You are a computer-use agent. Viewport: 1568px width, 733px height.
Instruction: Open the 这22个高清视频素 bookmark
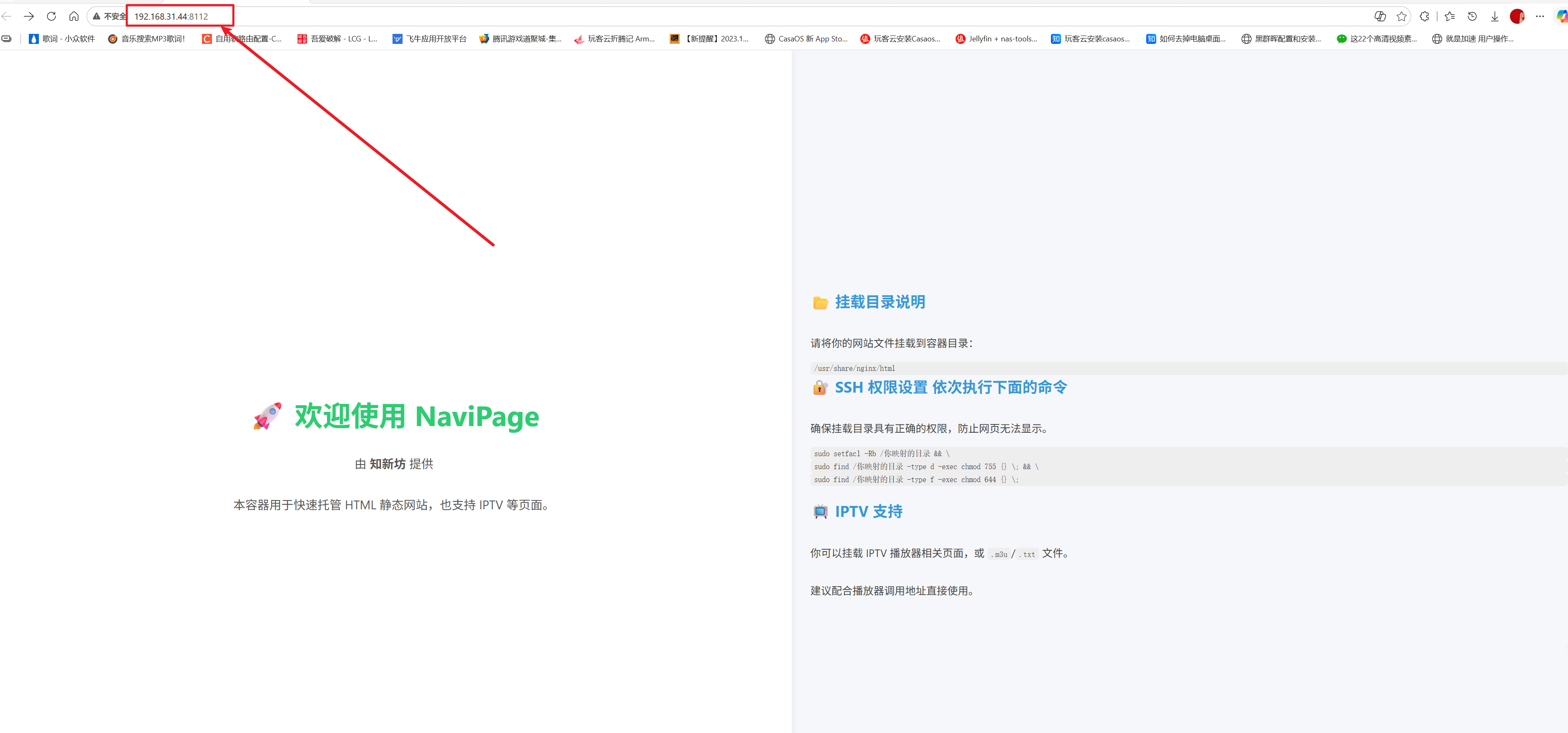pyautogui.click(x=1377, y=39)
